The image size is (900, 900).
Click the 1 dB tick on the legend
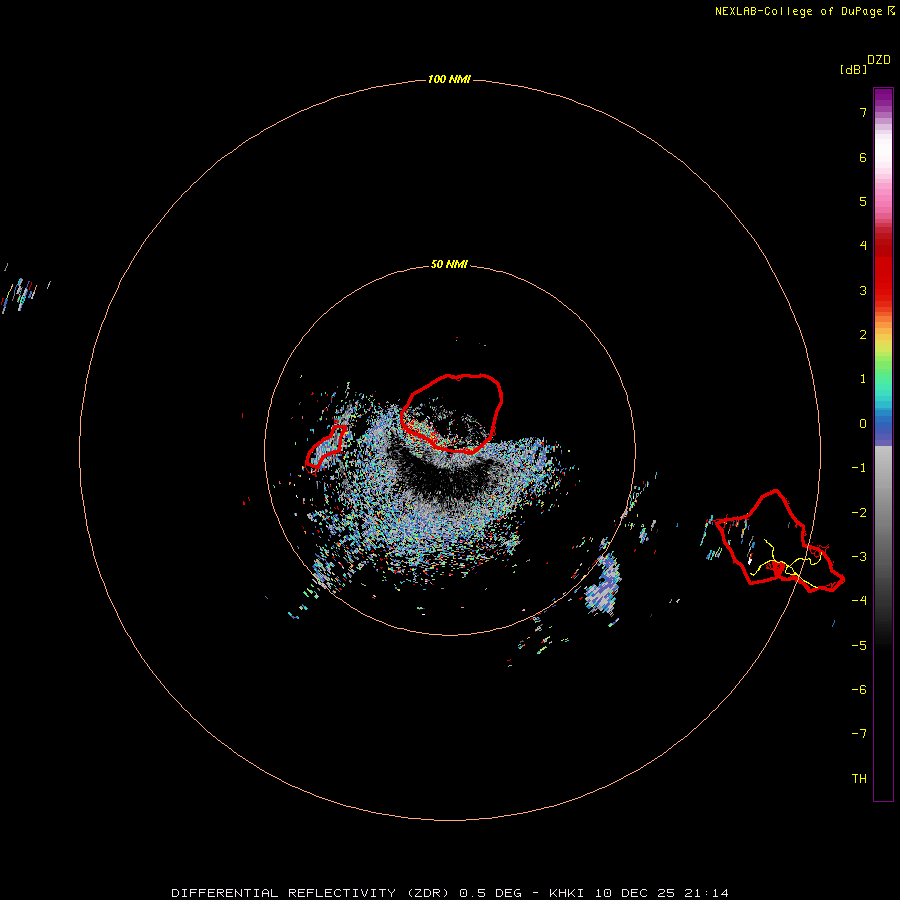[863, 379]
